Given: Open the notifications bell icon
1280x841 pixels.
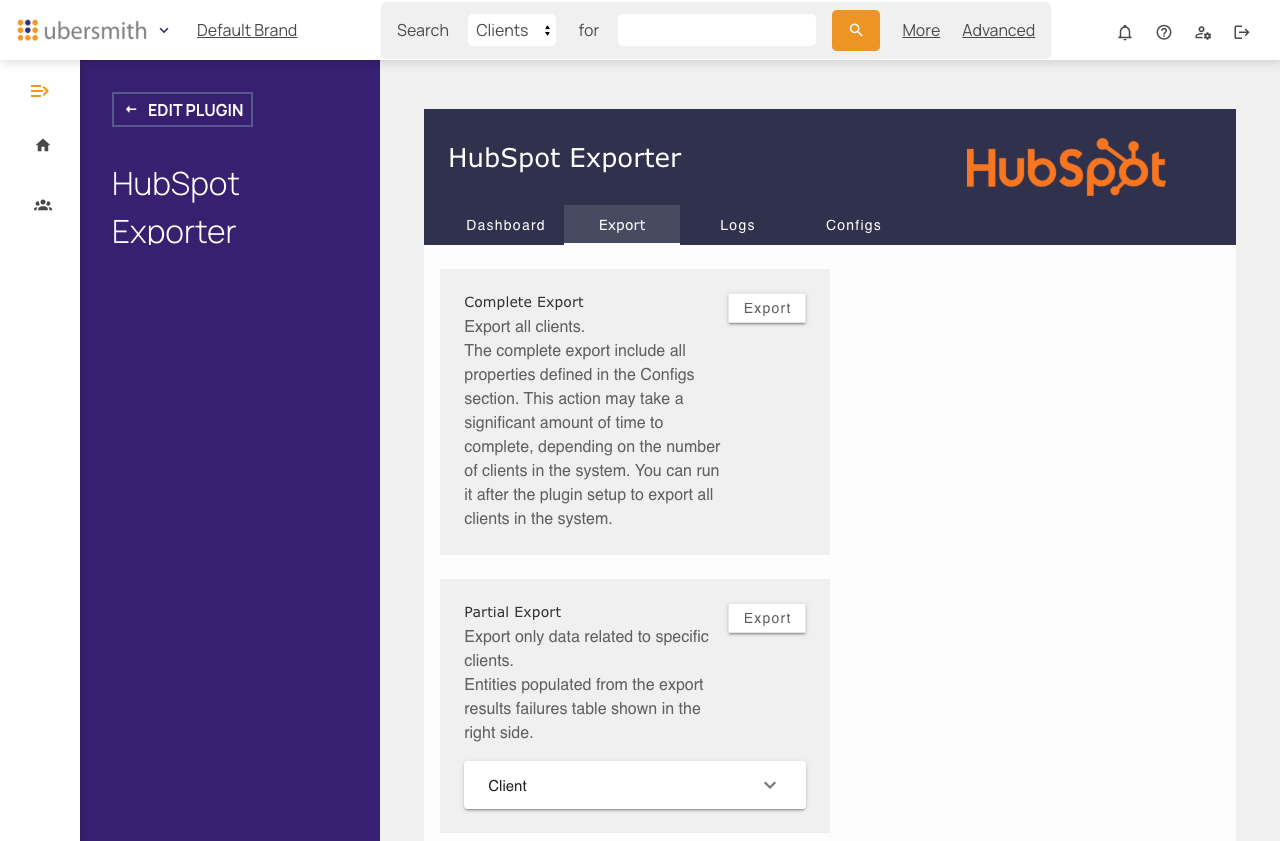Looking at the screenshot, I should click(x=1125, y=32).
